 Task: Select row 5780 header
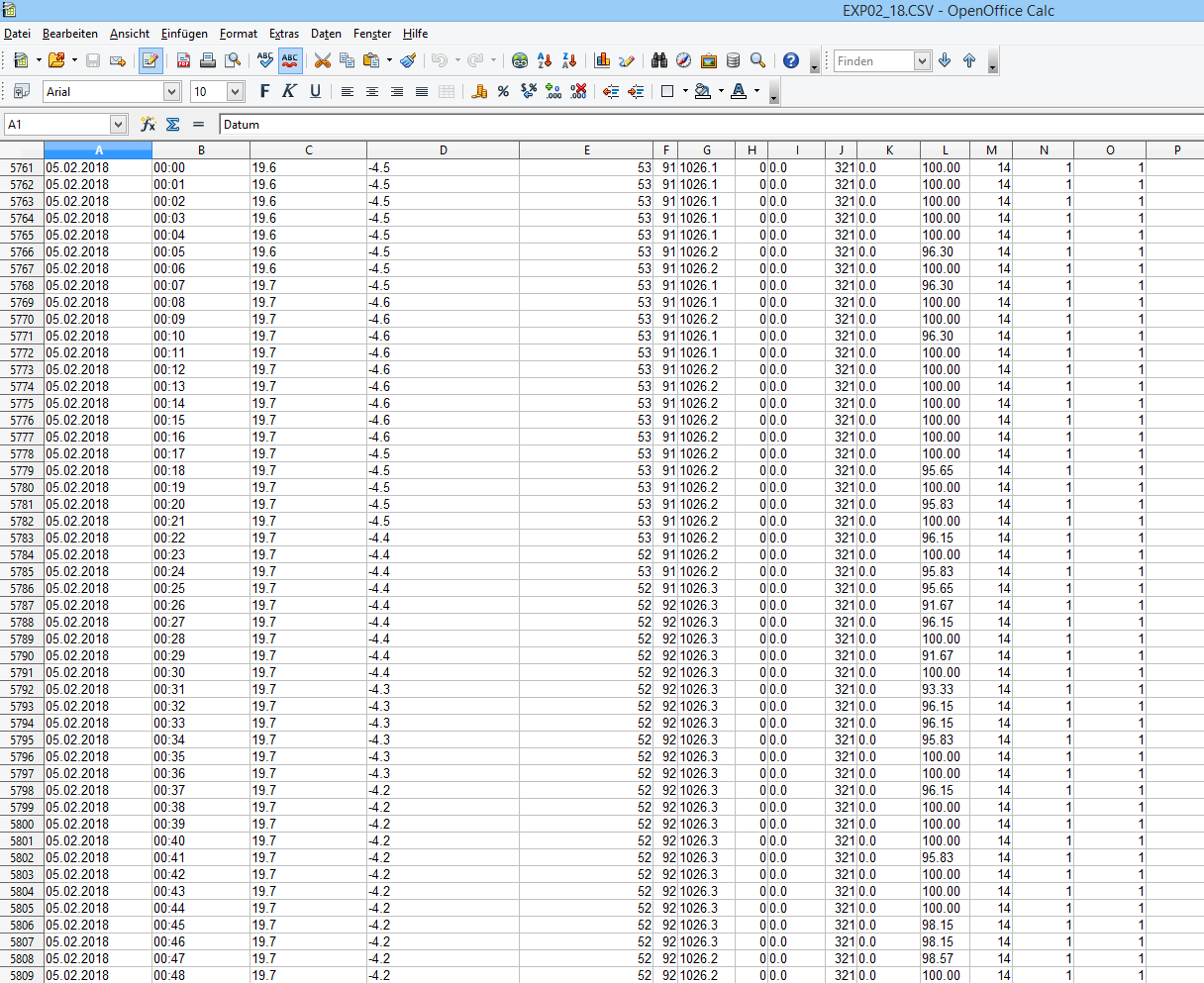pyautogui.click(x=22, y=487)
